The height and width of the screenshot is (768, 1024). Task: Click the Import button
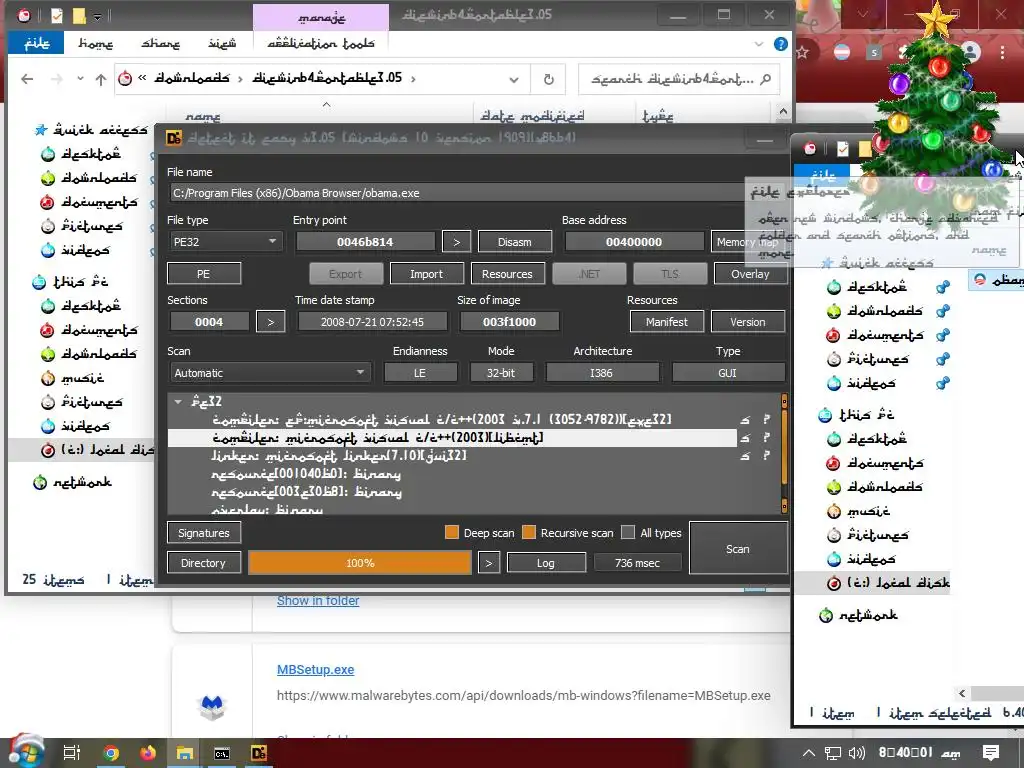[x=426, y=274]
